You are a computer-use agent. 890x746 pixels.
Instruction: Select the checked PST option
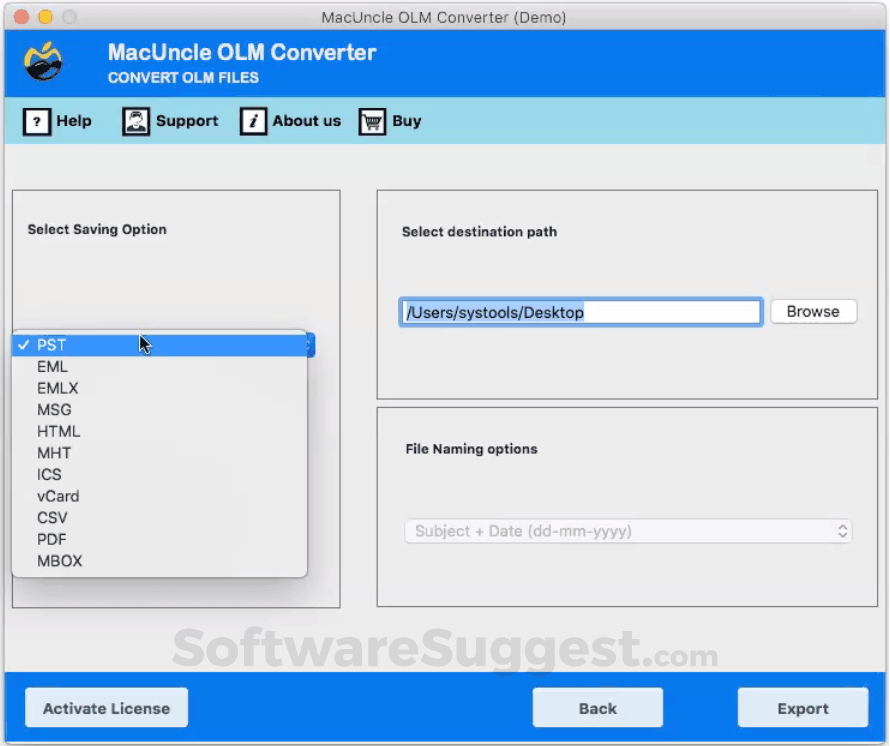(x=159, y=345)
